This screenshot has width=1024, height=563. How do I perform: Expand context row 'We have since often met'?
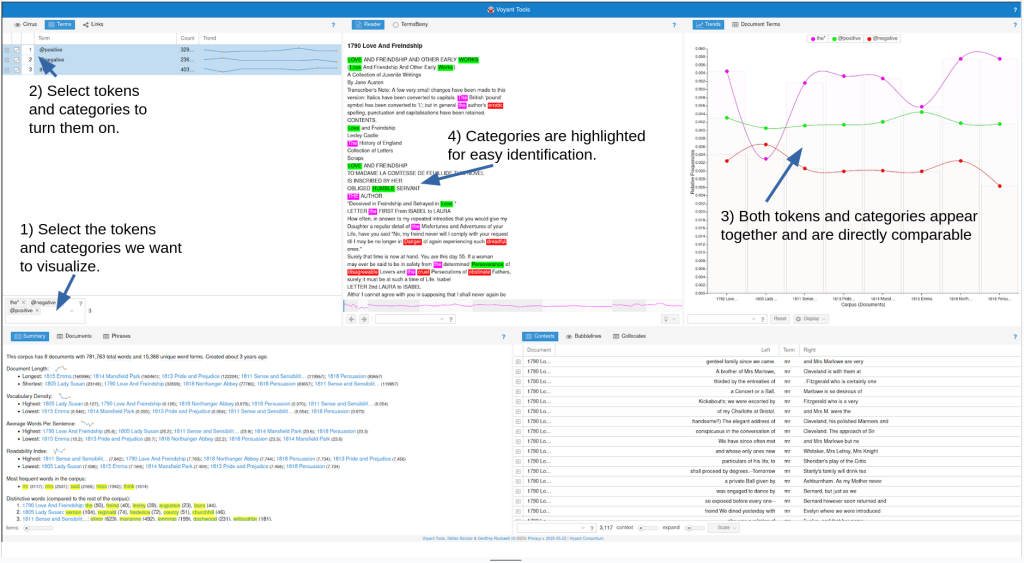coord(518,441)
